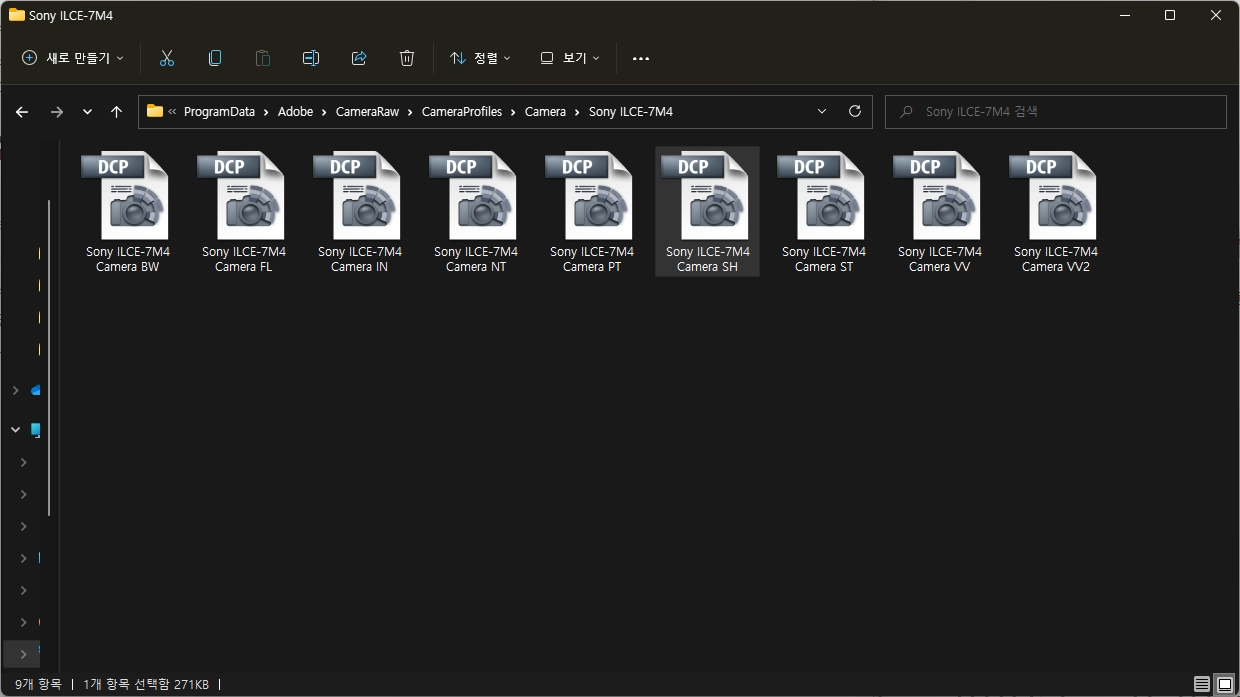The height and width of the screenshot is (697, 1240).
Task: Click the folder icon in title bar
Action: pyautogui.click(x=16, y=15)
